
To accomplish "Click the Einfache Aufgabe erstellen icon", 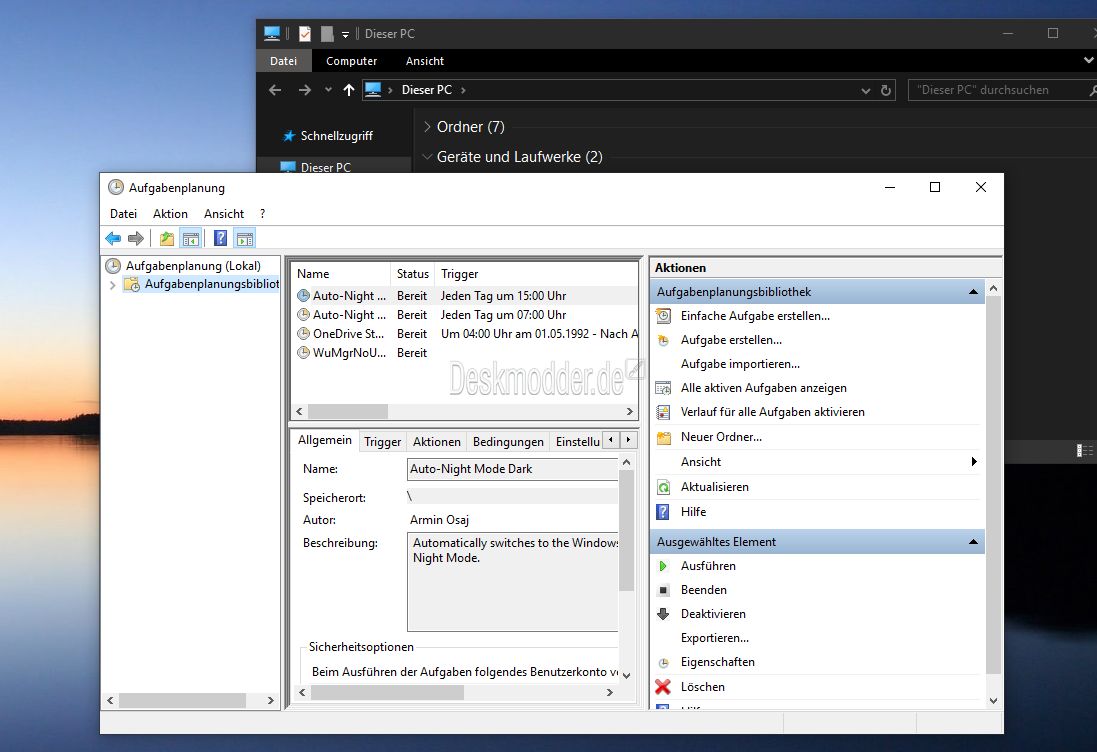I will pyautogui.click(x=663, y=316).
